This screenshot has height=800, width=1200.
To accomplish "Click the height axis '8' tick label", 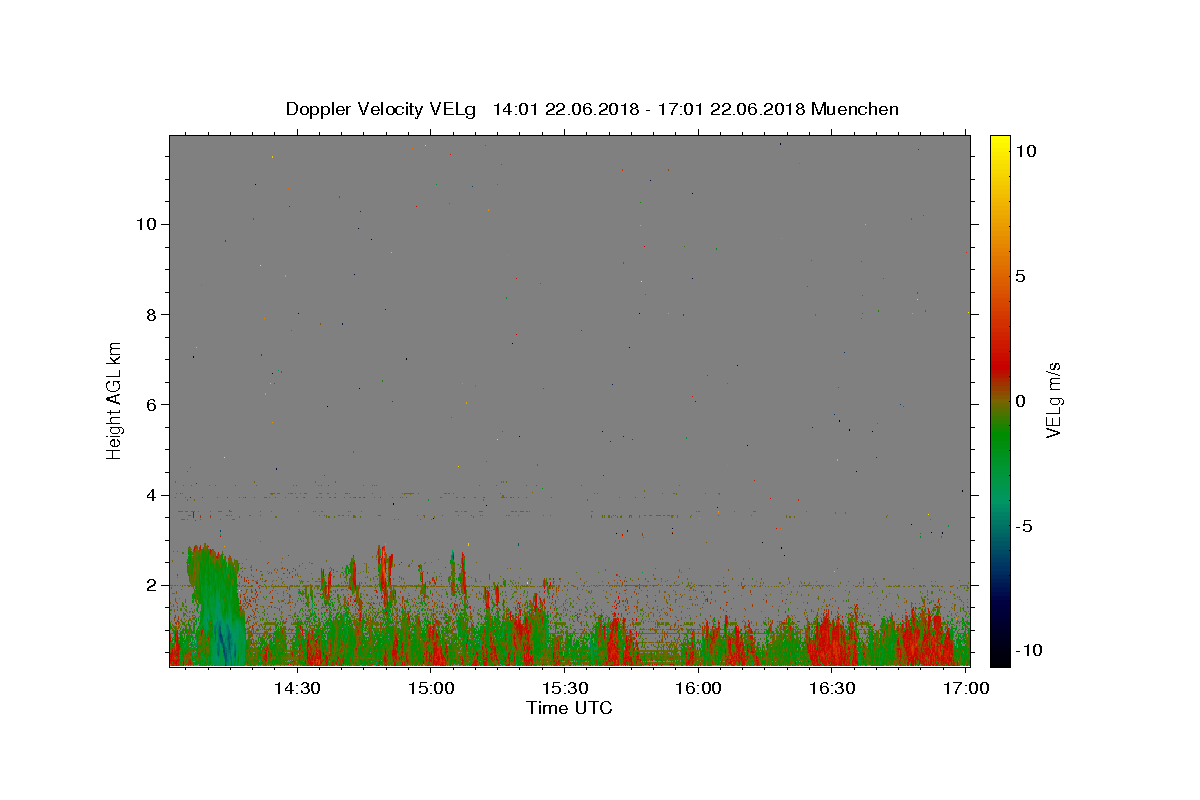I will [x=151, y=314].
